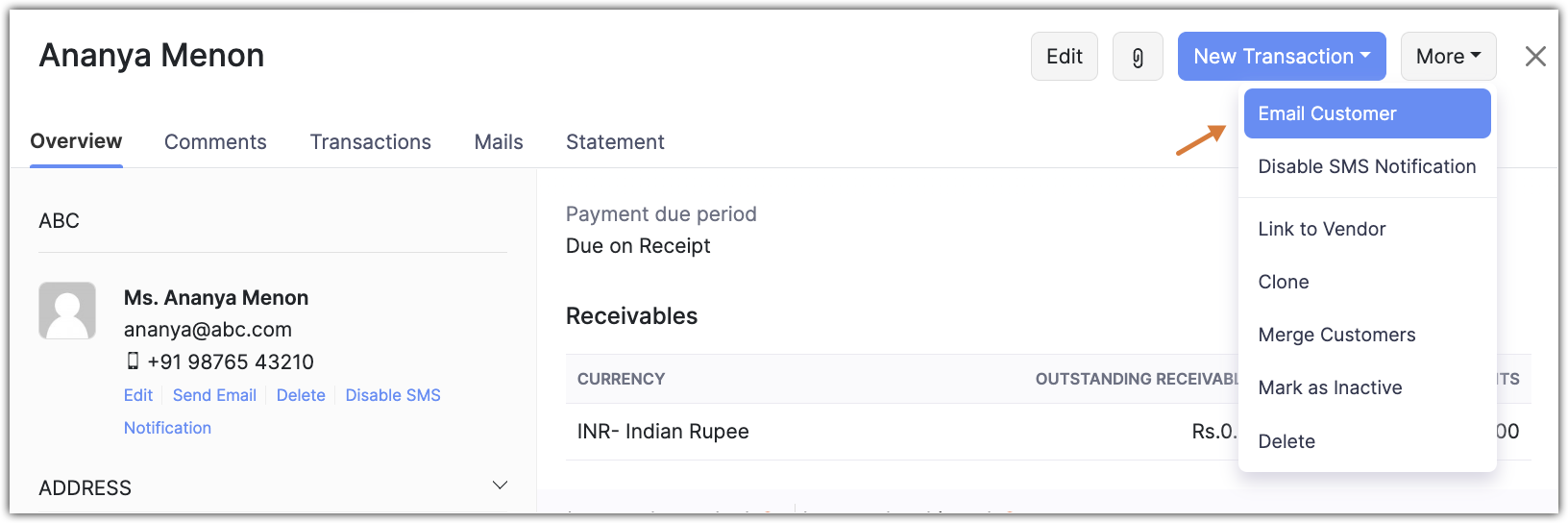
Task: Choose Delete in the More menu
Action: coord(1286,441)
